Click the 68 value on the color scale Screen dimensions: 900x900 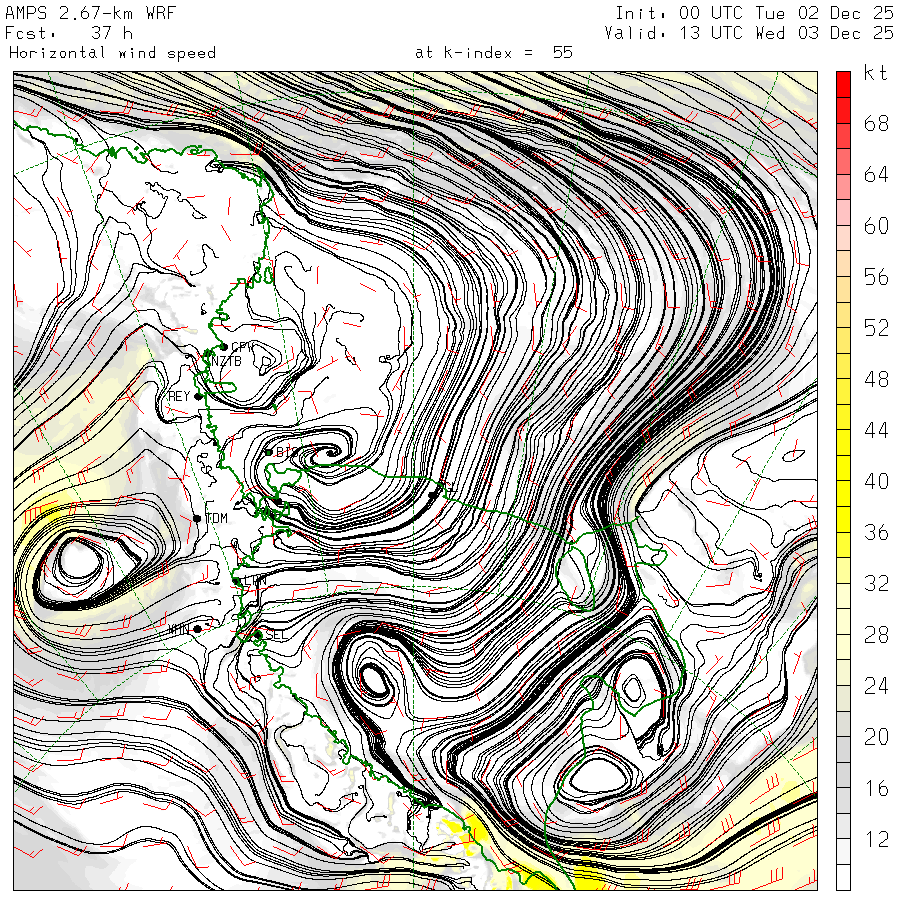tap(876, 123)
